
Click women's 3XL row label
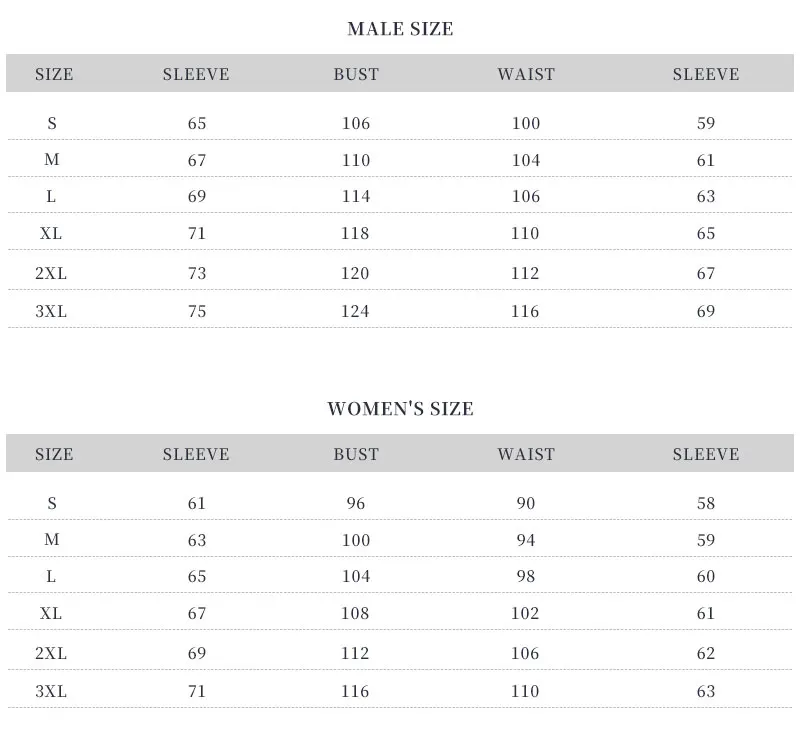(x=51, y=691)
